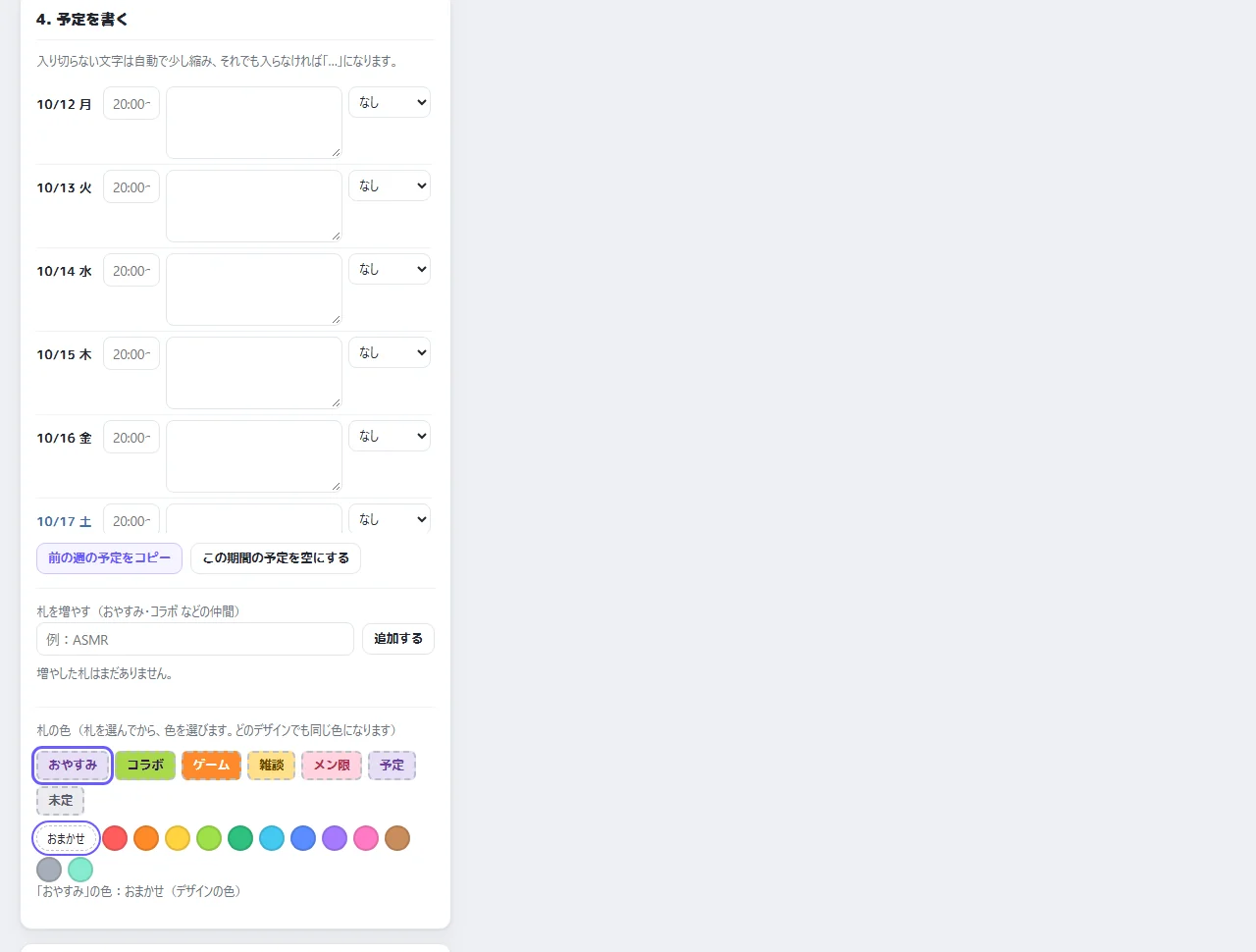Click the 10/17 土 time field
The height and width of the screenshot is (952, 1256).
tap(131, 519)
